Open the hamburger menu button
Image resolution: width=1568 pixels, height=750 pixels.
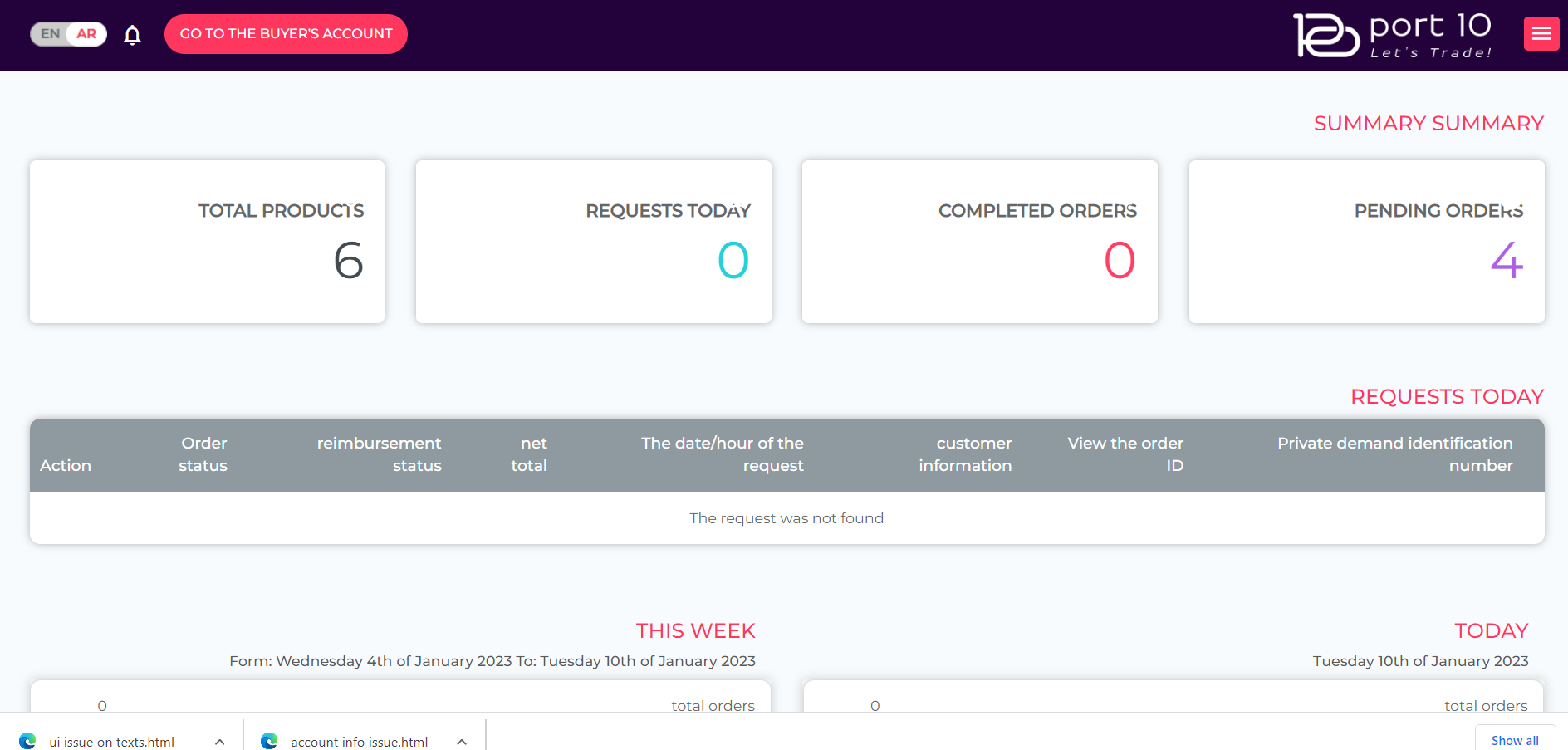point(1541,34)
